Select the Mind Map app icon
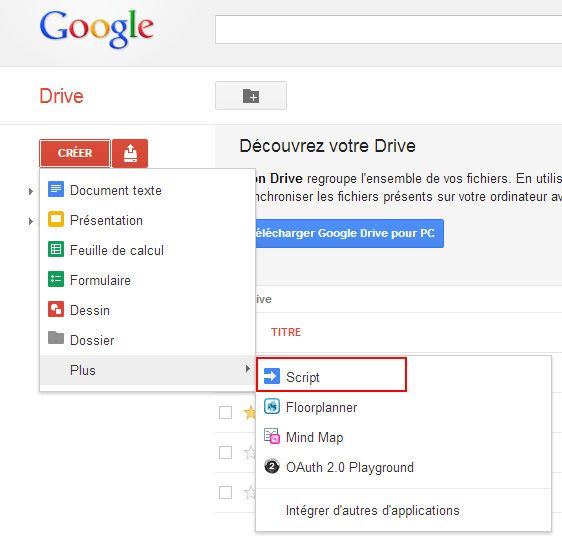 click(x=272, y=436)
